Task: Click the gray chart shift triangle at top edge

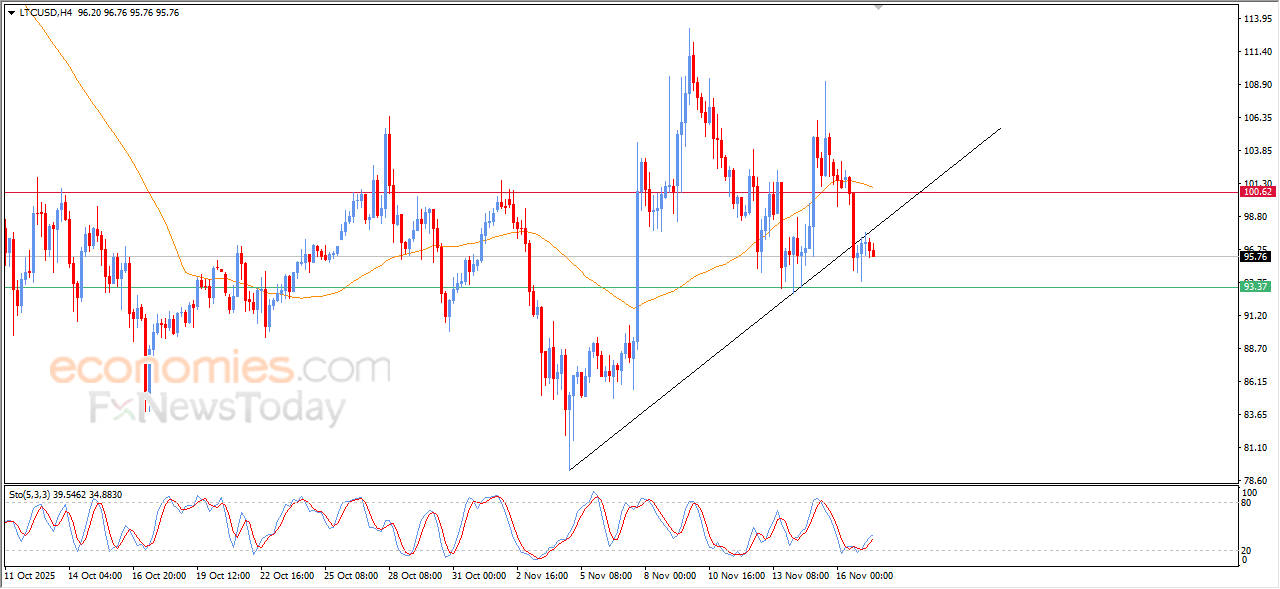Action: [x=878, y=7]
